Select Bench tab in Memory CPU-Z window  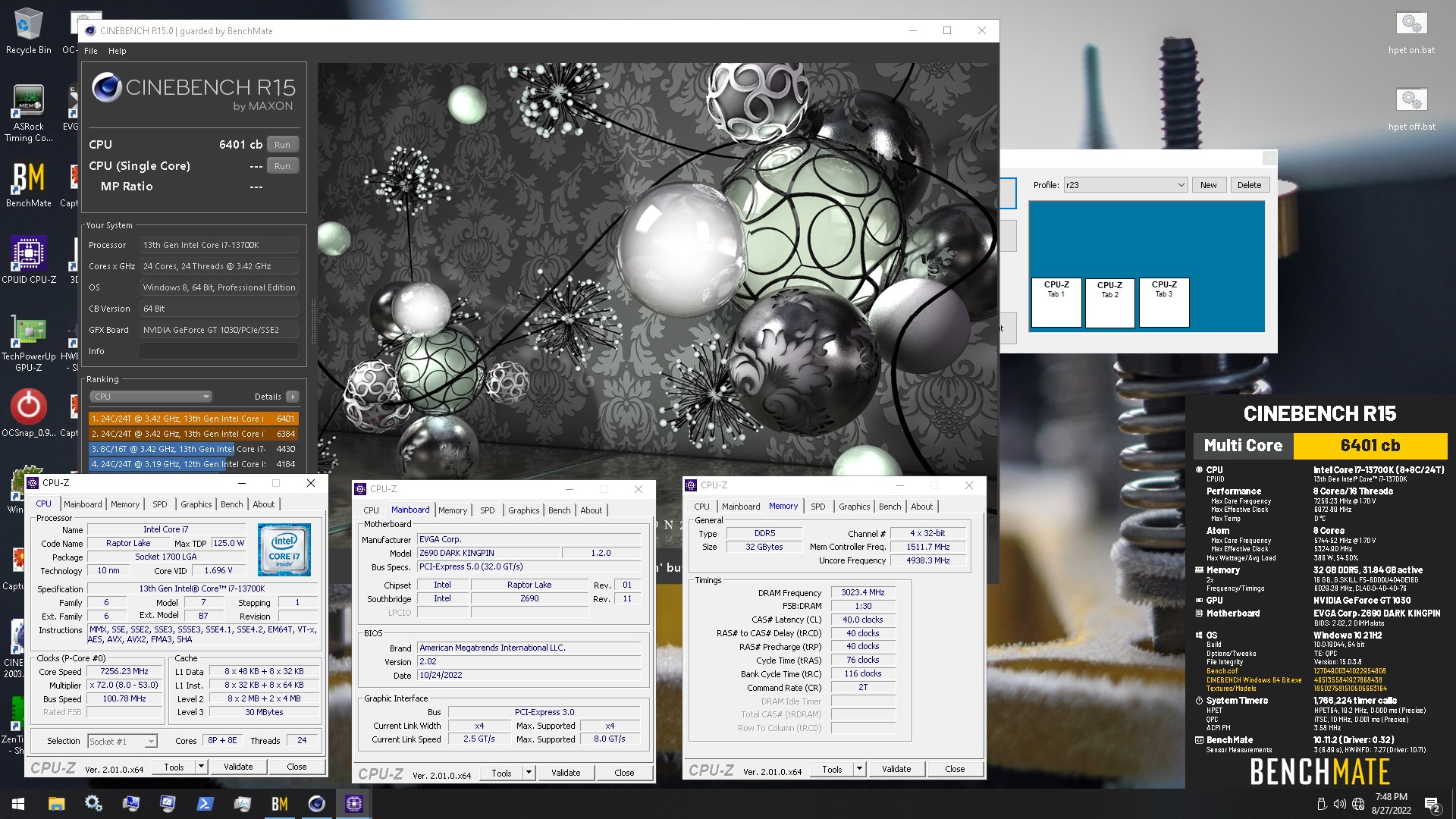click(890, 507)
